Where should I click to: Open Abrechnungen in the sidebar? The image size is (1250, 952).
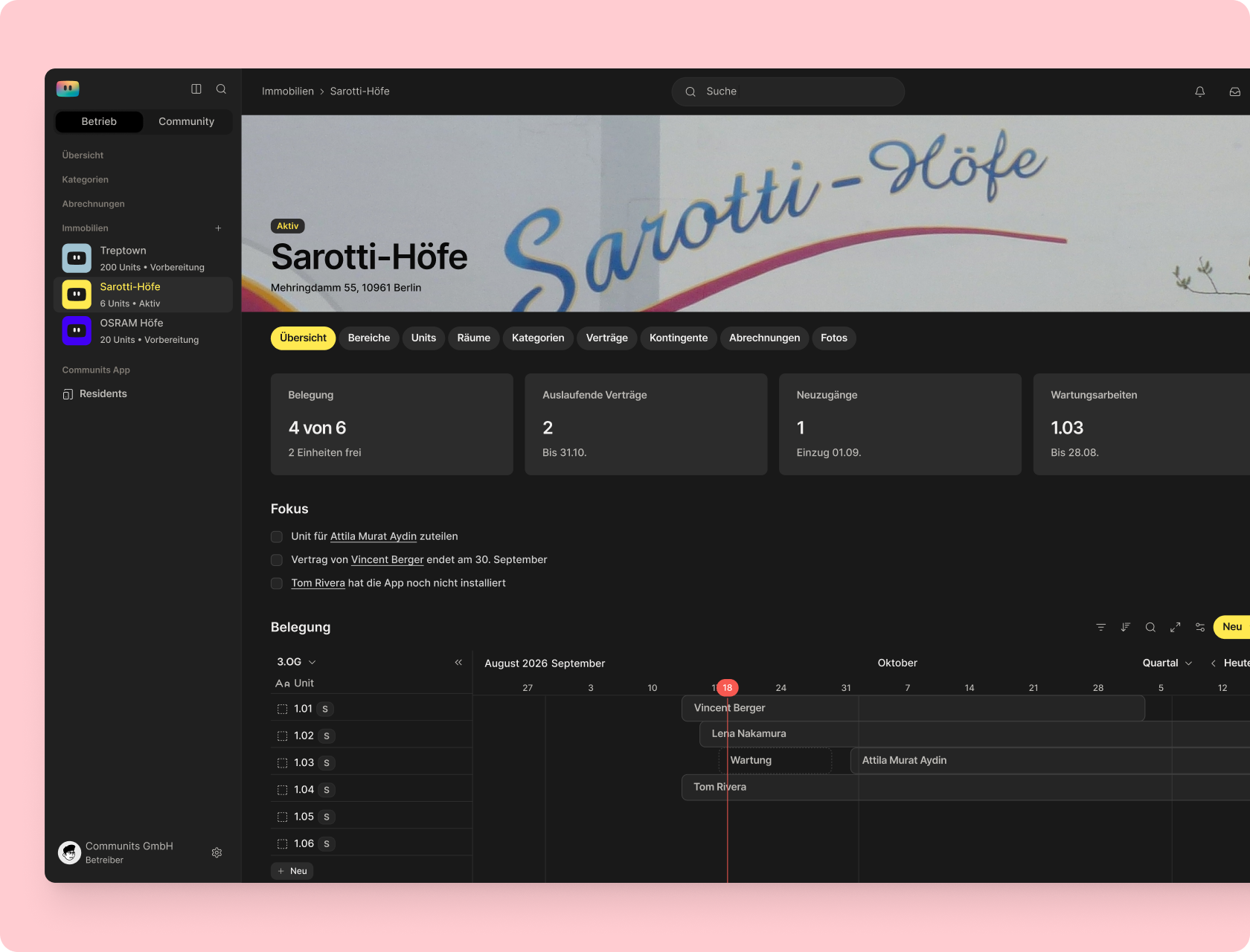(x=94, y=204)
